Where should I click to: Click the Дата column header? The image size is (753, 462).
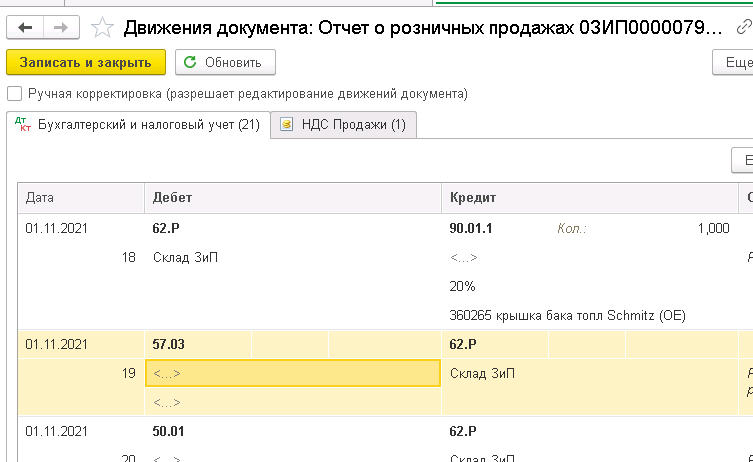coord(80,197)
